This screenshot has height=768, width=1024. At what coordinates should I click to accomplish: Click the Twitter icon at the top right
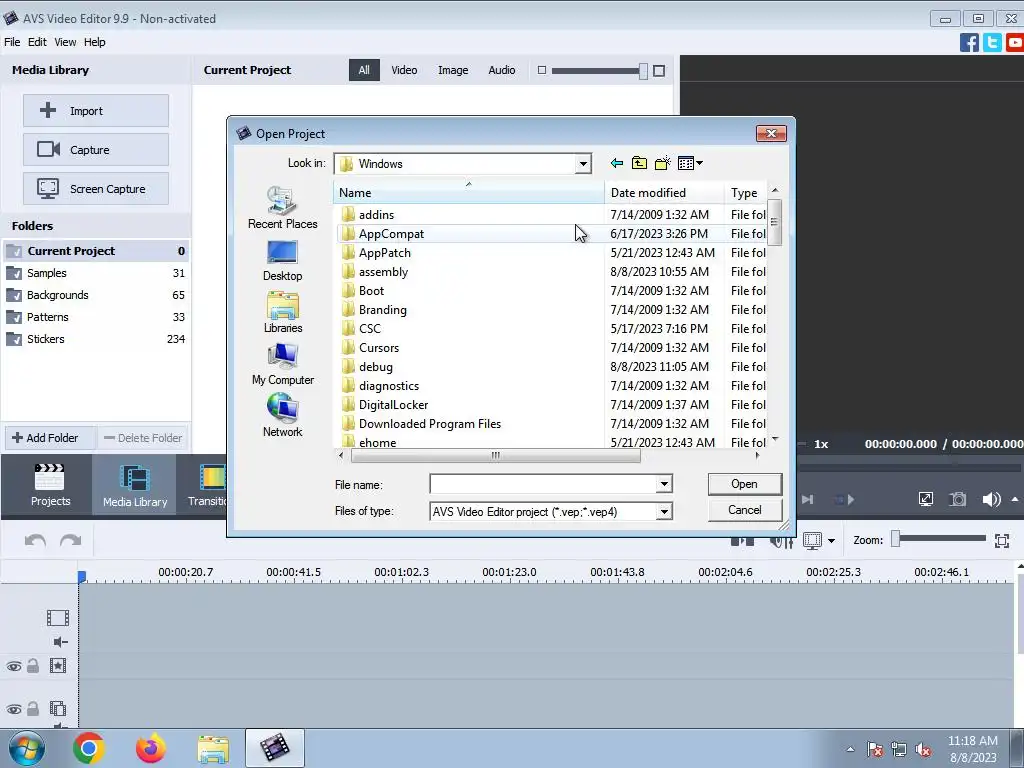pos(992,43)
